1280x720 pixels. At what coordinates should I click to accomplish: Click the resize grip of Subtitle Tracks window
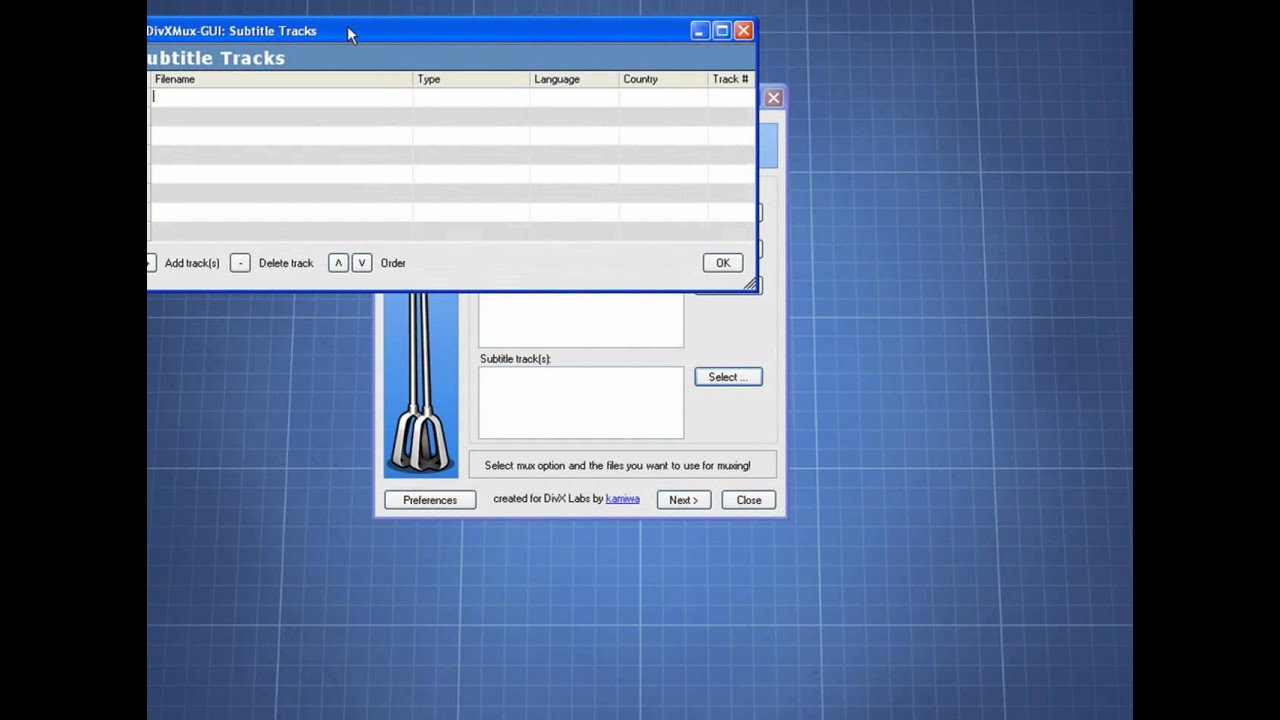coord(750,285)
